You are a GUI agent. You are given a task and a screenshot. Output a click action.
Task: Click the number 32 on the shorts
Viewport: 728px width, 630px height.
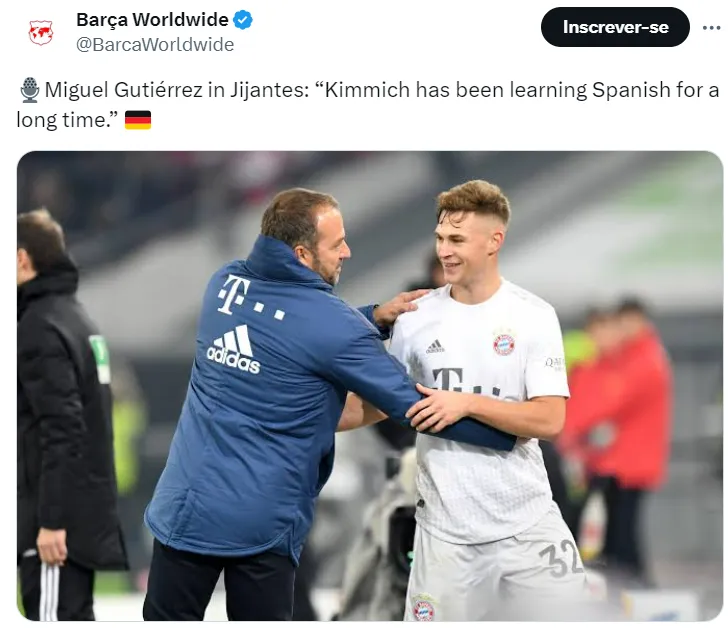(x=561, y=559)
